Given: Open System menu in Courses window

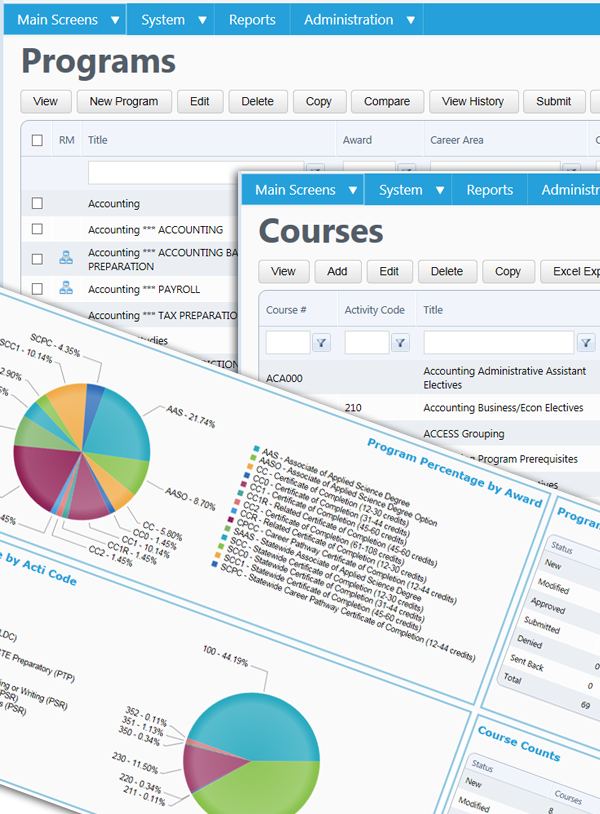Looking at the screenshot, I should pos(401,190).
